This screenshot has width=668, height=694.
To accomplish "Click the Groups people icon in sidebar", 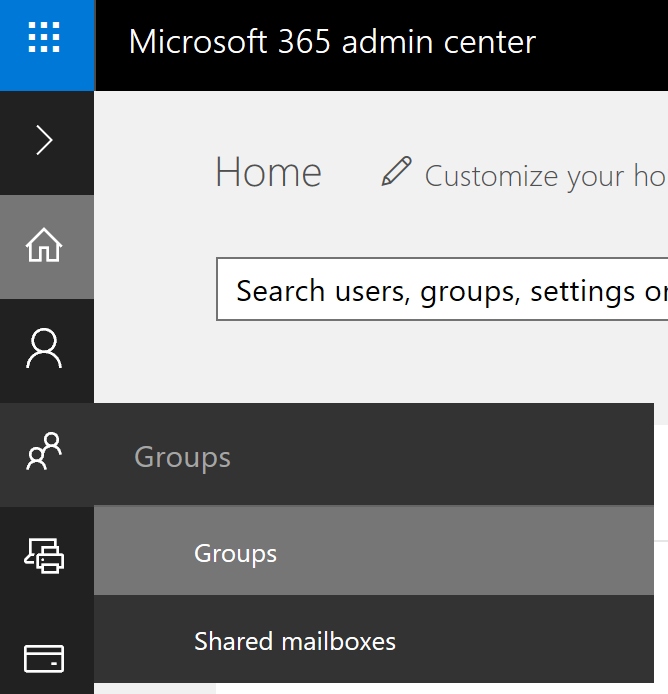I will (x=44, y=451).
